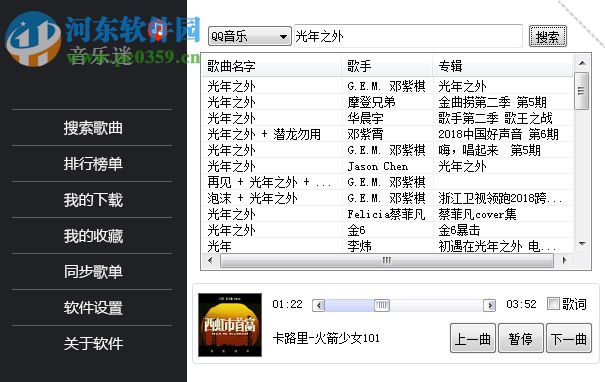Select song row by 华晨宇
The height and width of the screenshot is (382, 605).
387,118
